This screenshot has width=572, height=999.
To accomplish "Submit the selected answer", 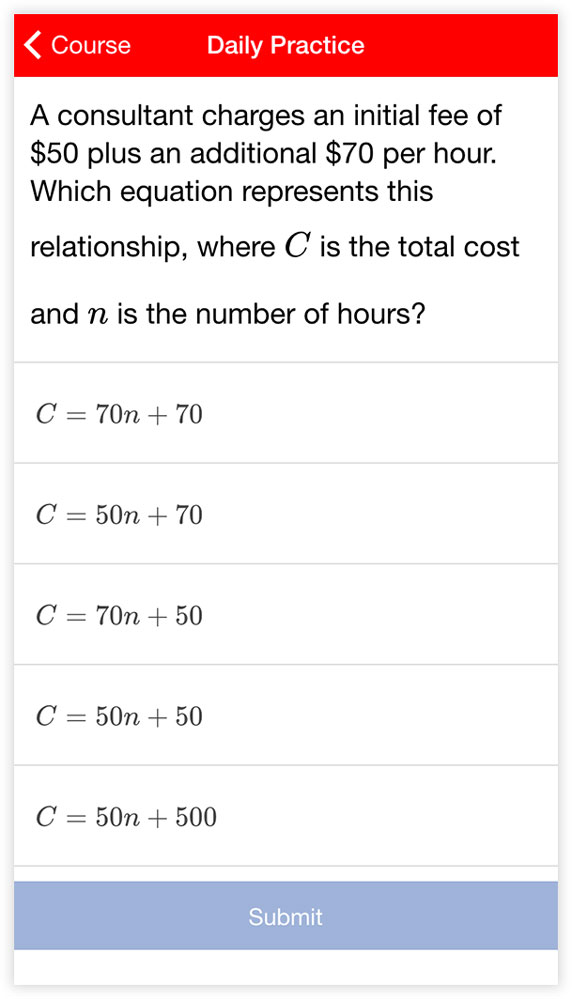I will click(286, 916).
